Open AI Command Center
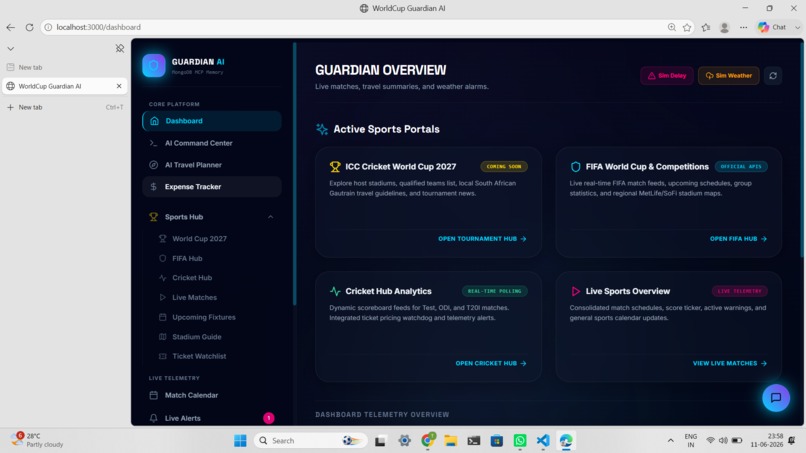 click(x=212, y=143)
